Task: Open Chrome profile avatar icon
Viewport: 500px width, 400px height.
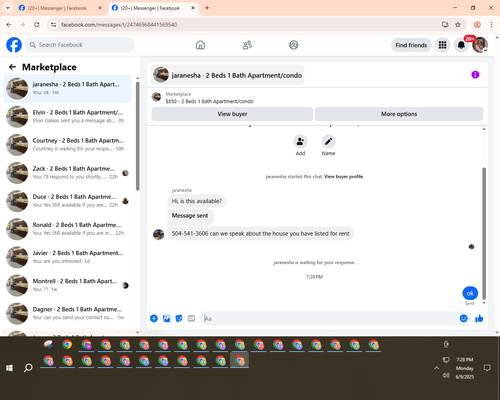Action: click(477, 24)
